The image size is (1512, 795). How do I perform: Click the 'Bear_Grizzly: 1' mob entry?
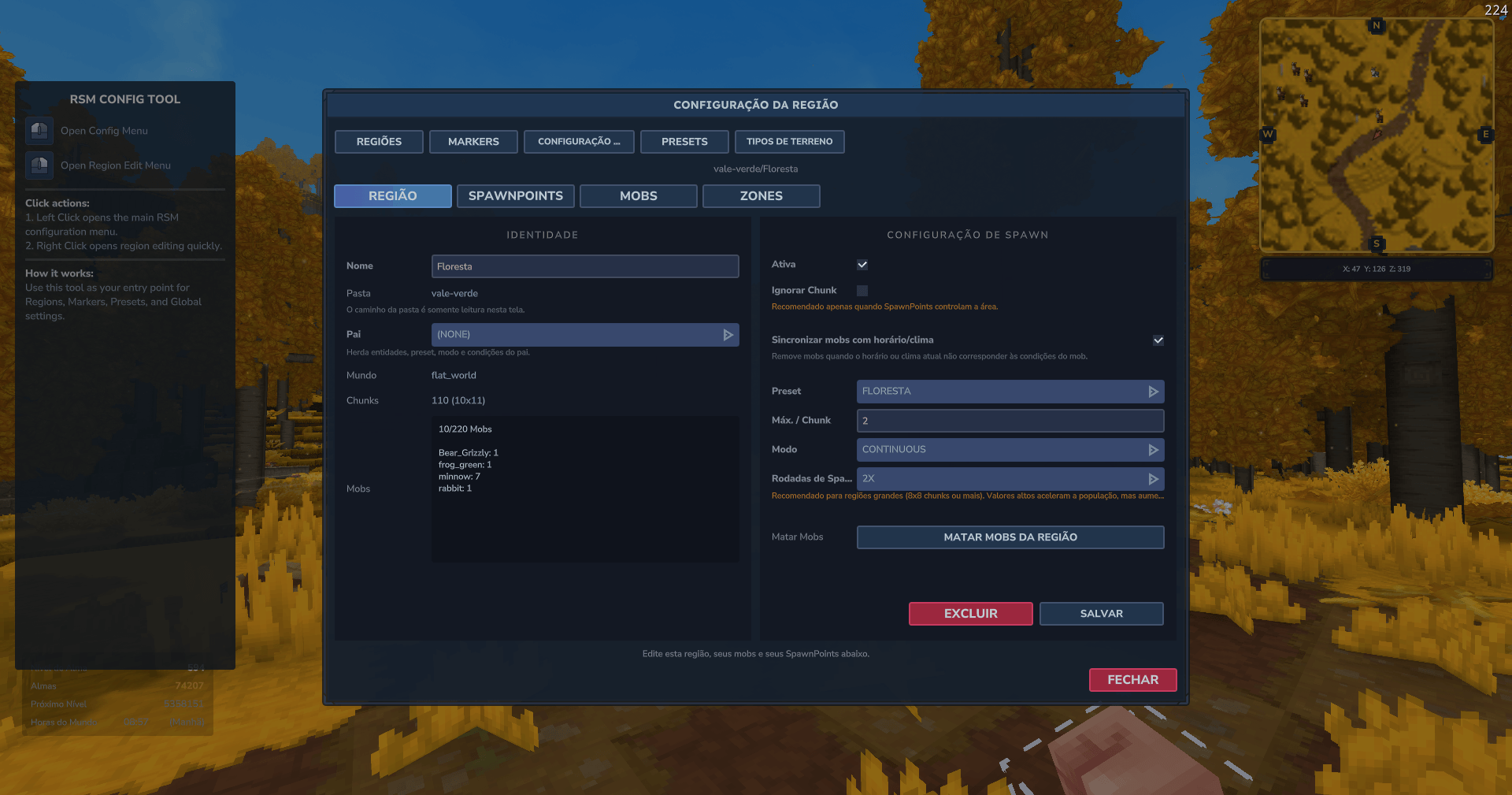pyautogui.click(x=469, y=453)
